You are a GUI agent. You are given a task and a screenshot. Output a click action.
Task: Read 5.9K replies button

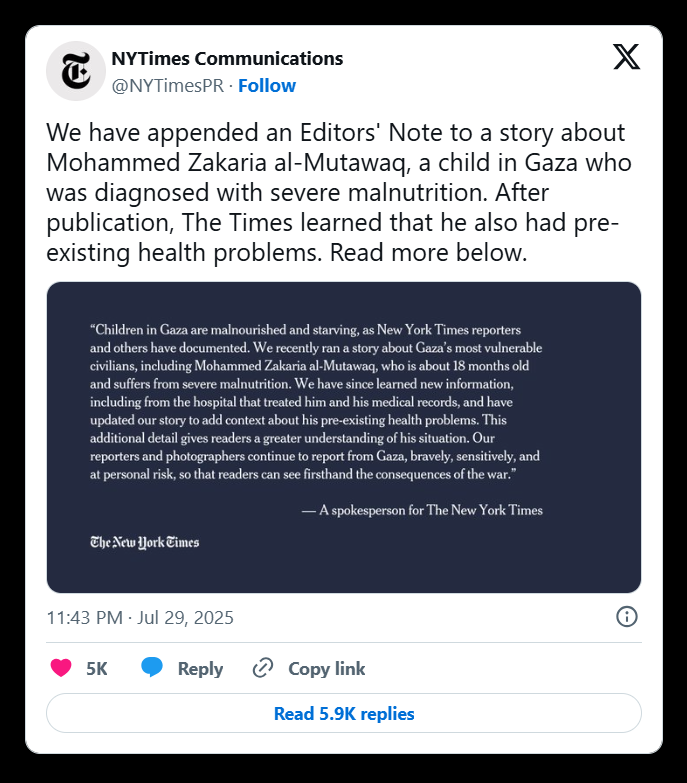(344, 713)
